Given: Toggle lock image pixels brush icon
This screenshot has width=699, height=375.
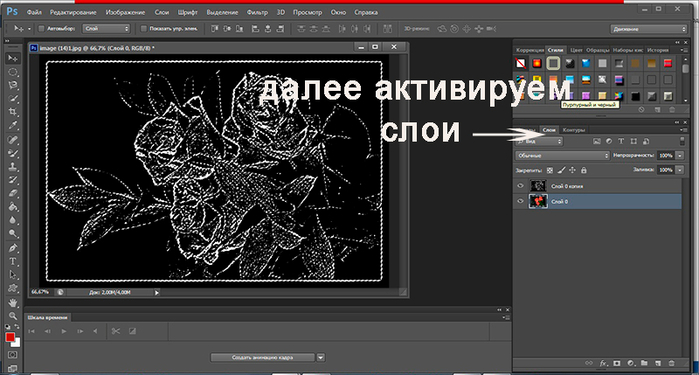Looking at the screenshot, I should (x=561, y=170).
